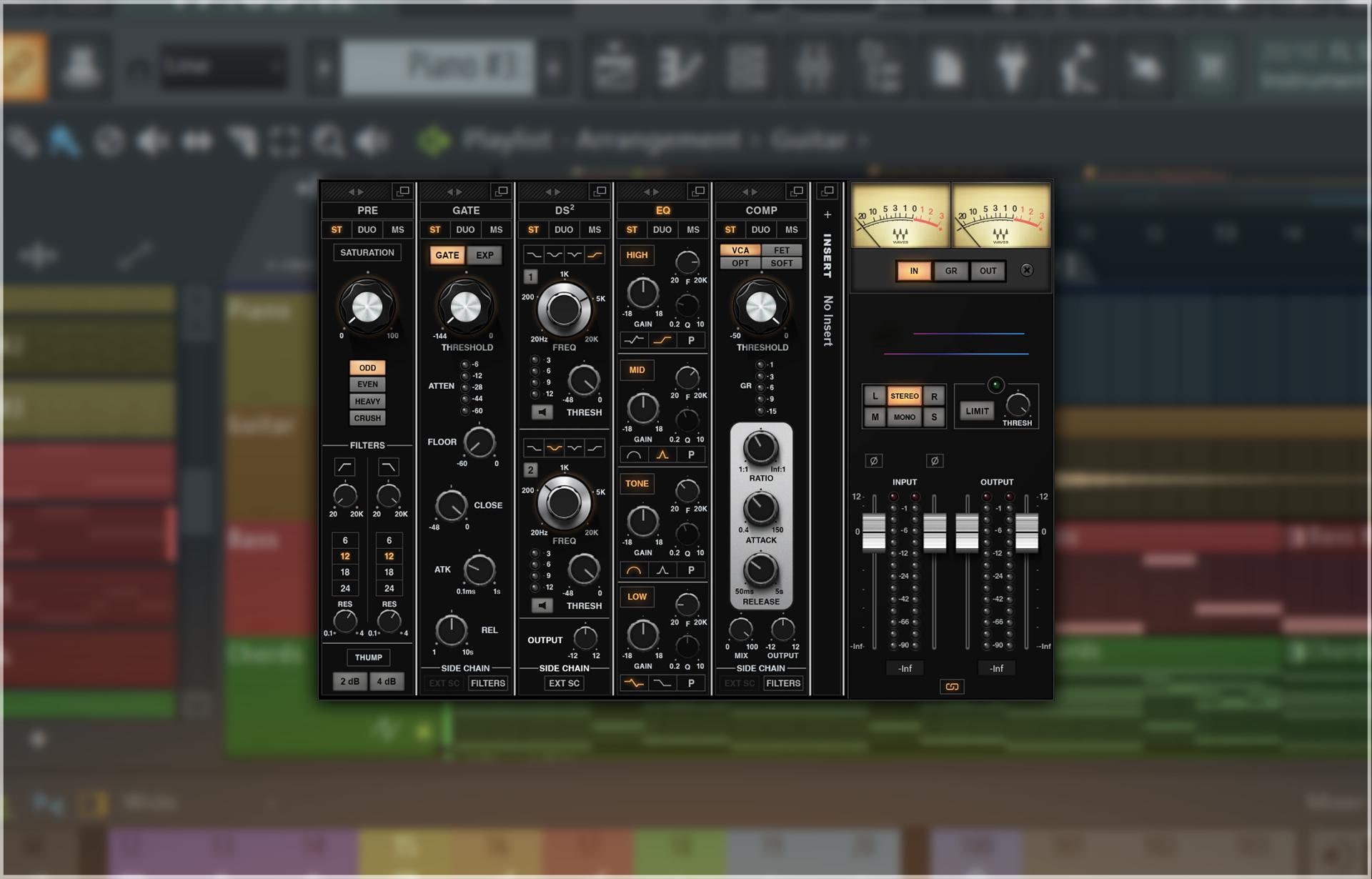Click P button in EQ HIGH band

pyautogui.click(x=691, y=341)
